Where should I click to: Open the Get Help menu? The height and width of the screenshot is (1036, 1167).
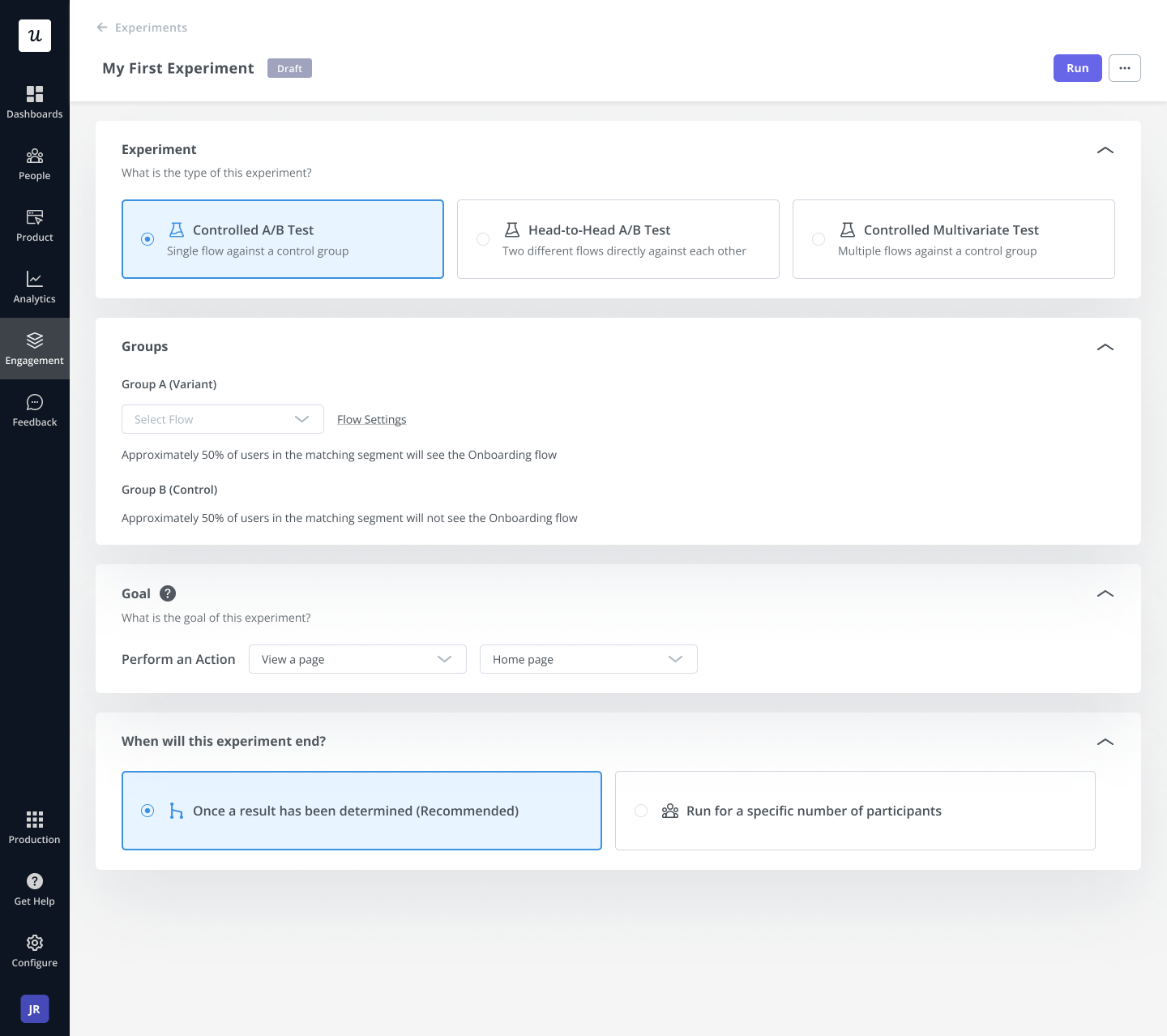click(34, 888)
